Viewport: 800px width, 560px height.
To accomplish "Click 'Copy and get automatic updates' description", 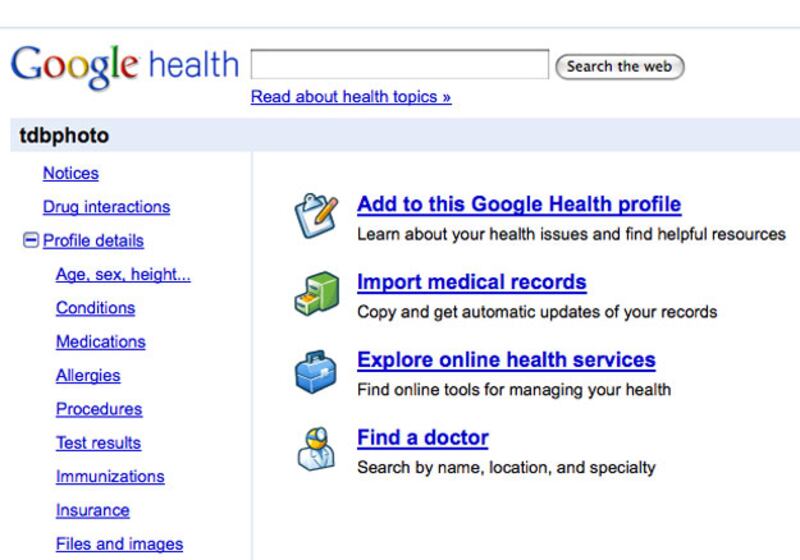I will click(537, 312).
